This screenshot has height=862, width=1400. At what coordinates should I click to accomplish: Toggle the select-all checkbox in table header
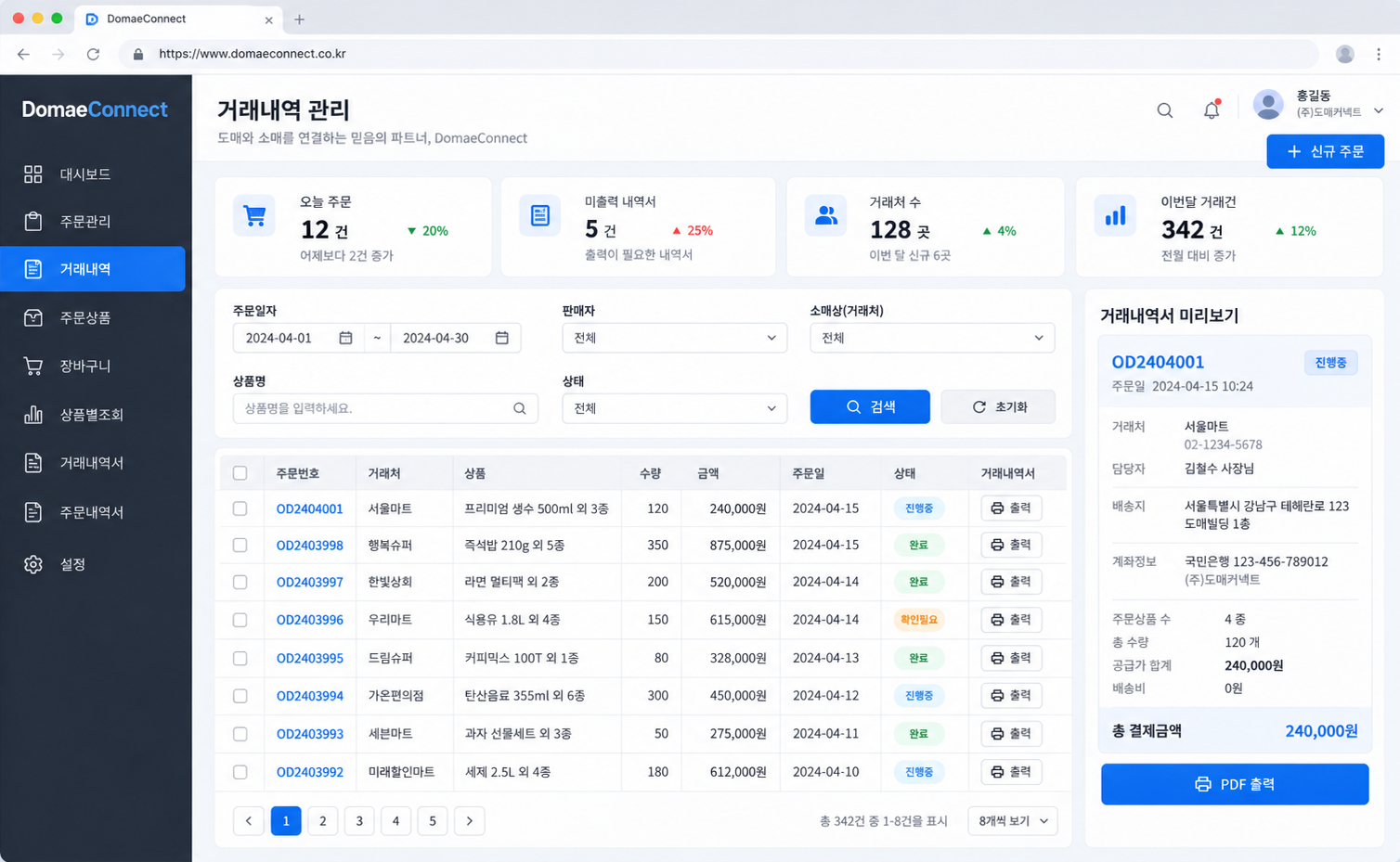(240, 473)
